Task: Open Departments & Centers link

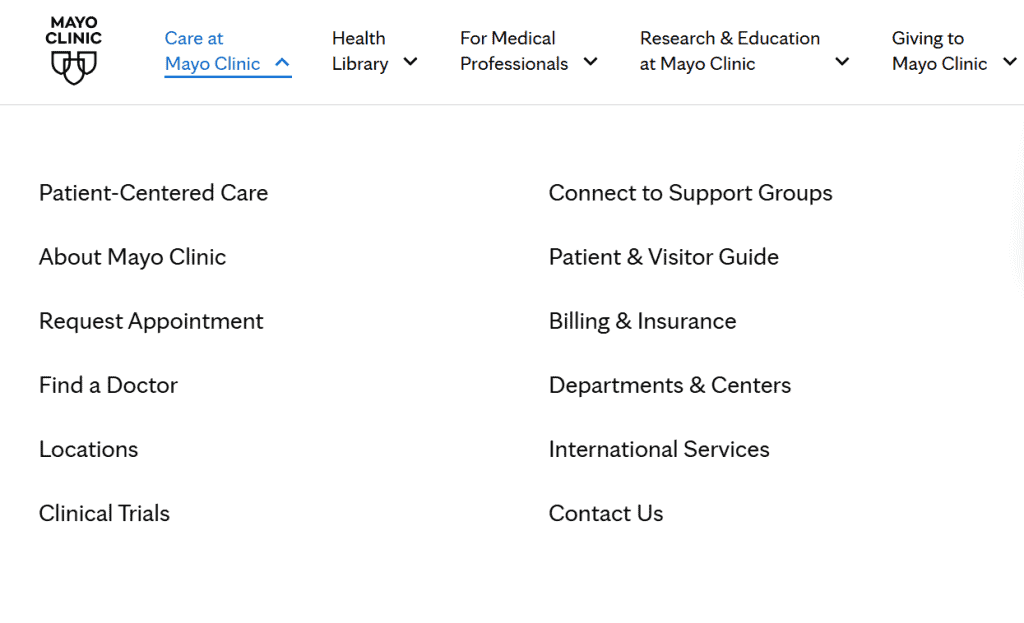Action: point(669,385)
